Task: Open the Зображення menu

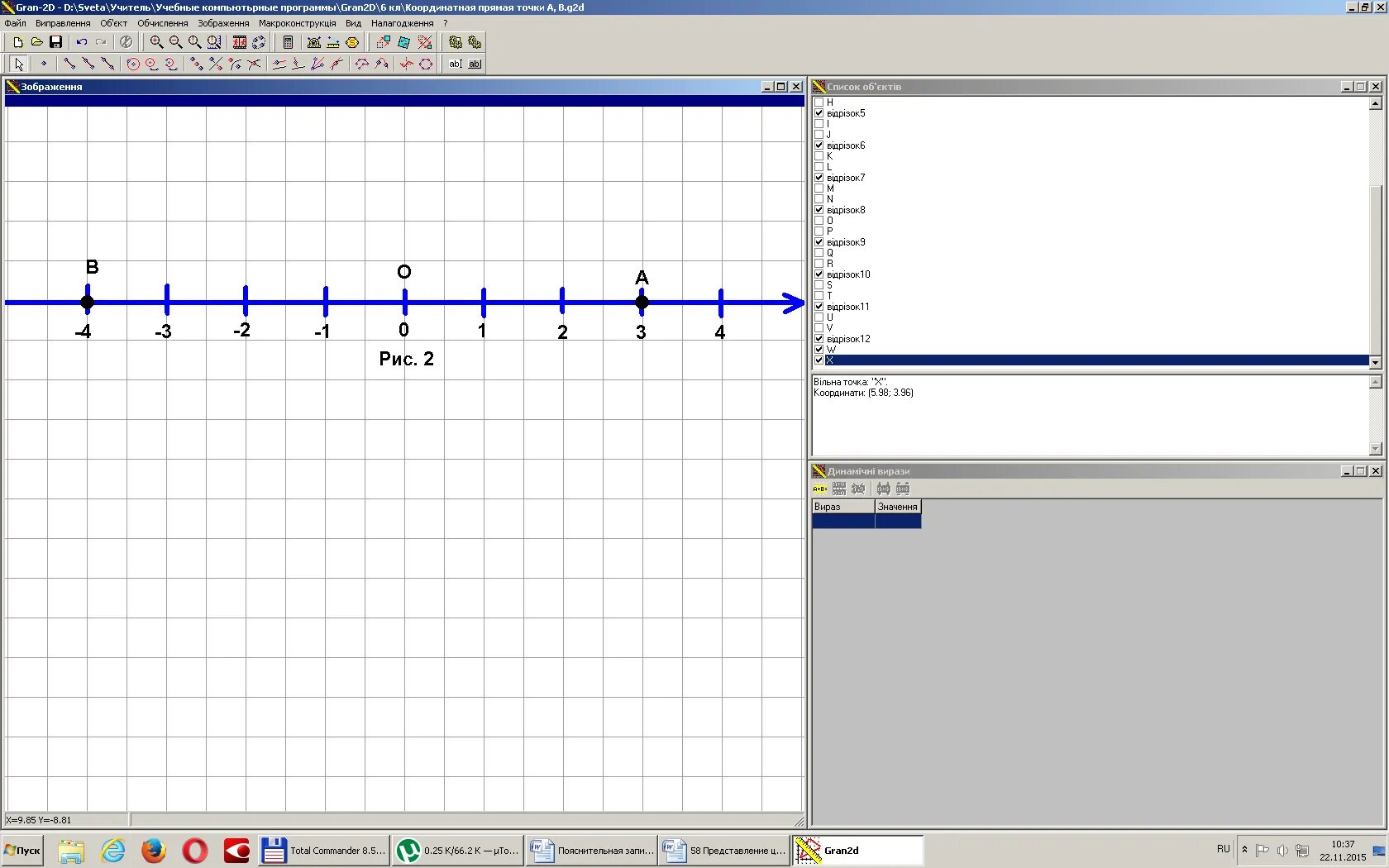Action: click(223, 23)
